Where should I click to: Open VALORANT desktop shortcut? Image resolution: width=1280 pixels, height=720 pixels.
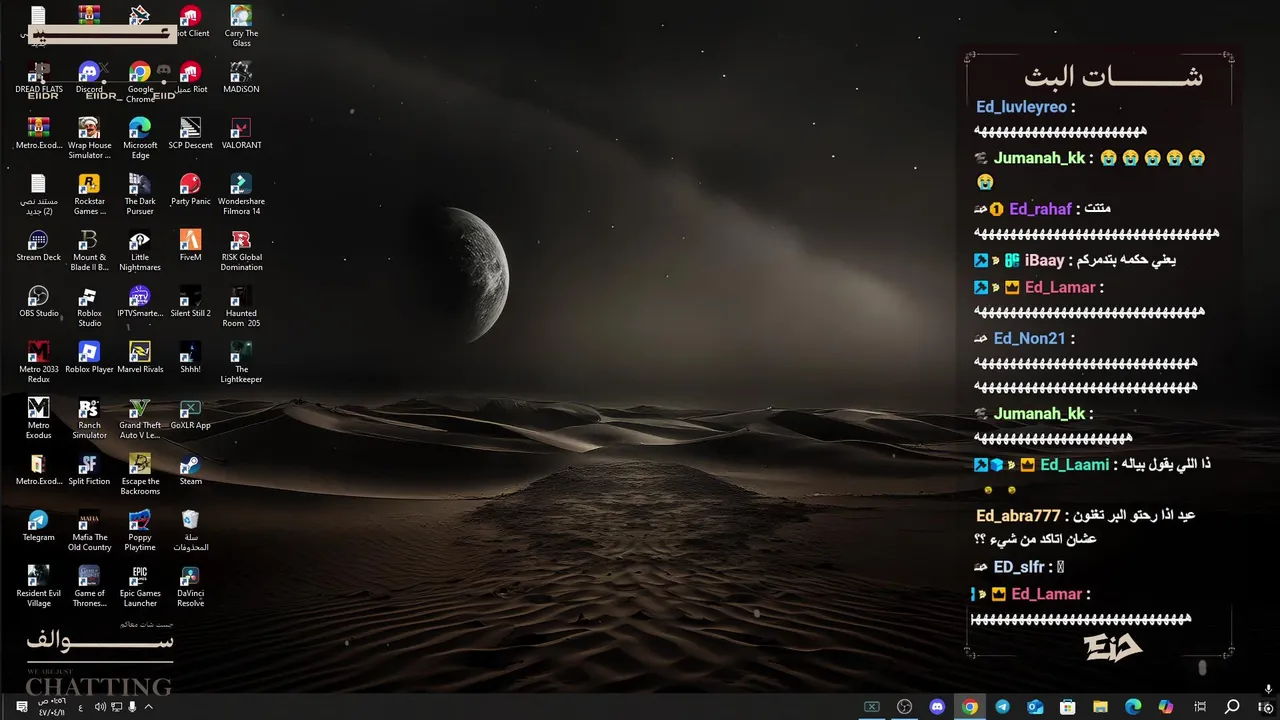pyautogui.click(x=241, y=134)
